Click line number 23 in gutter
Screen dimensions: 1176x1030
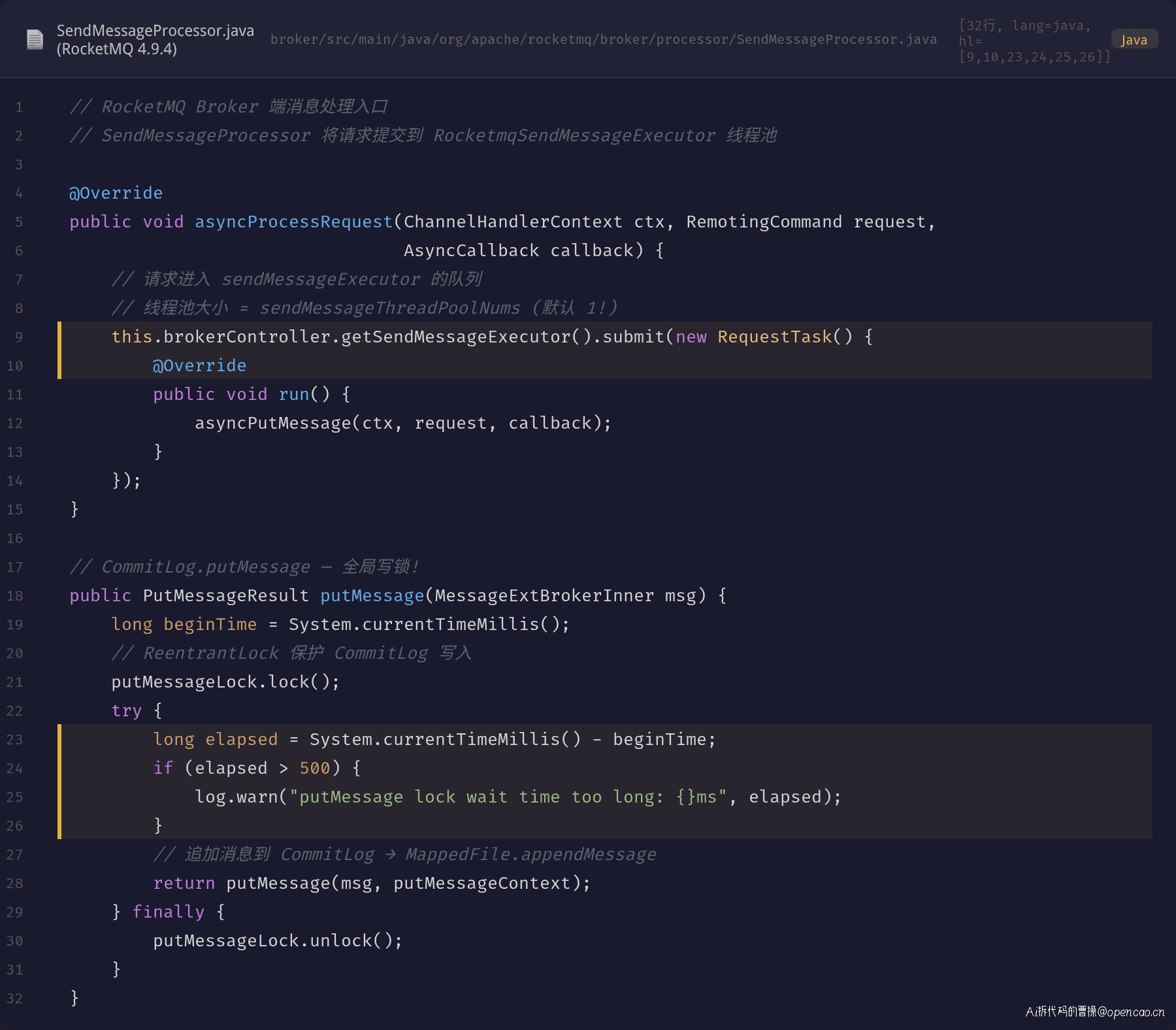pyautogui.click(x=15, y=740)
